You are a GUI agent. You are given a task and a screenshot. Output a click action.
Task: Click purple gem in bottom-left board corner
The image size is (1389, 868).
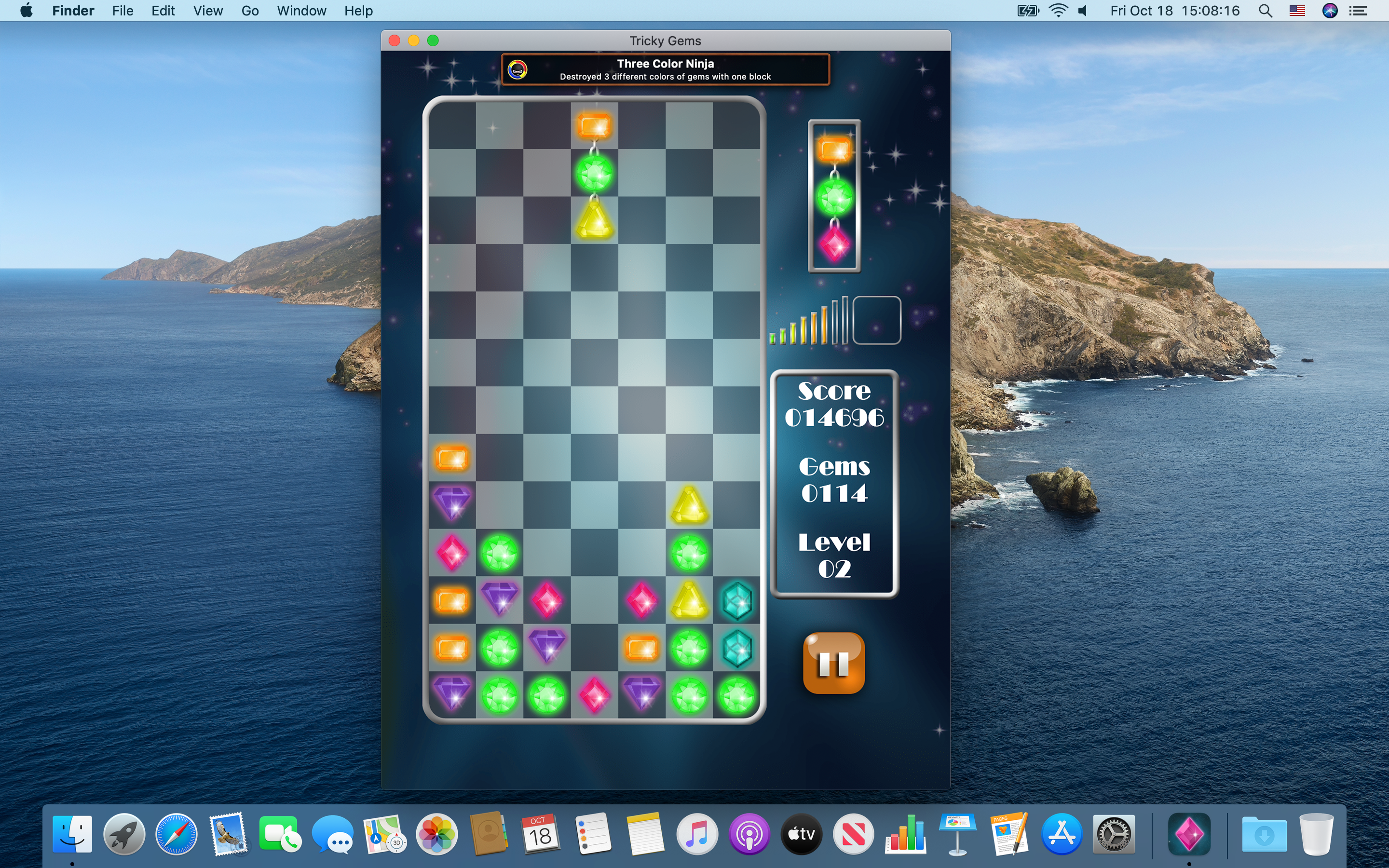point(452,694)
